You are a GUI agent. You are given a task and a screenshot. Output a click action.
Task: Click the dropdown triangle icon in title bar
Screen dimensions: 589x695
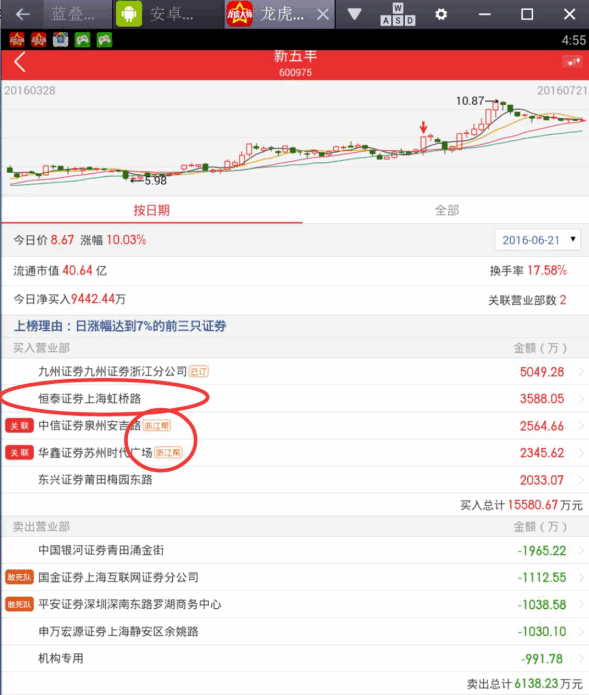(x=354, y=14)
